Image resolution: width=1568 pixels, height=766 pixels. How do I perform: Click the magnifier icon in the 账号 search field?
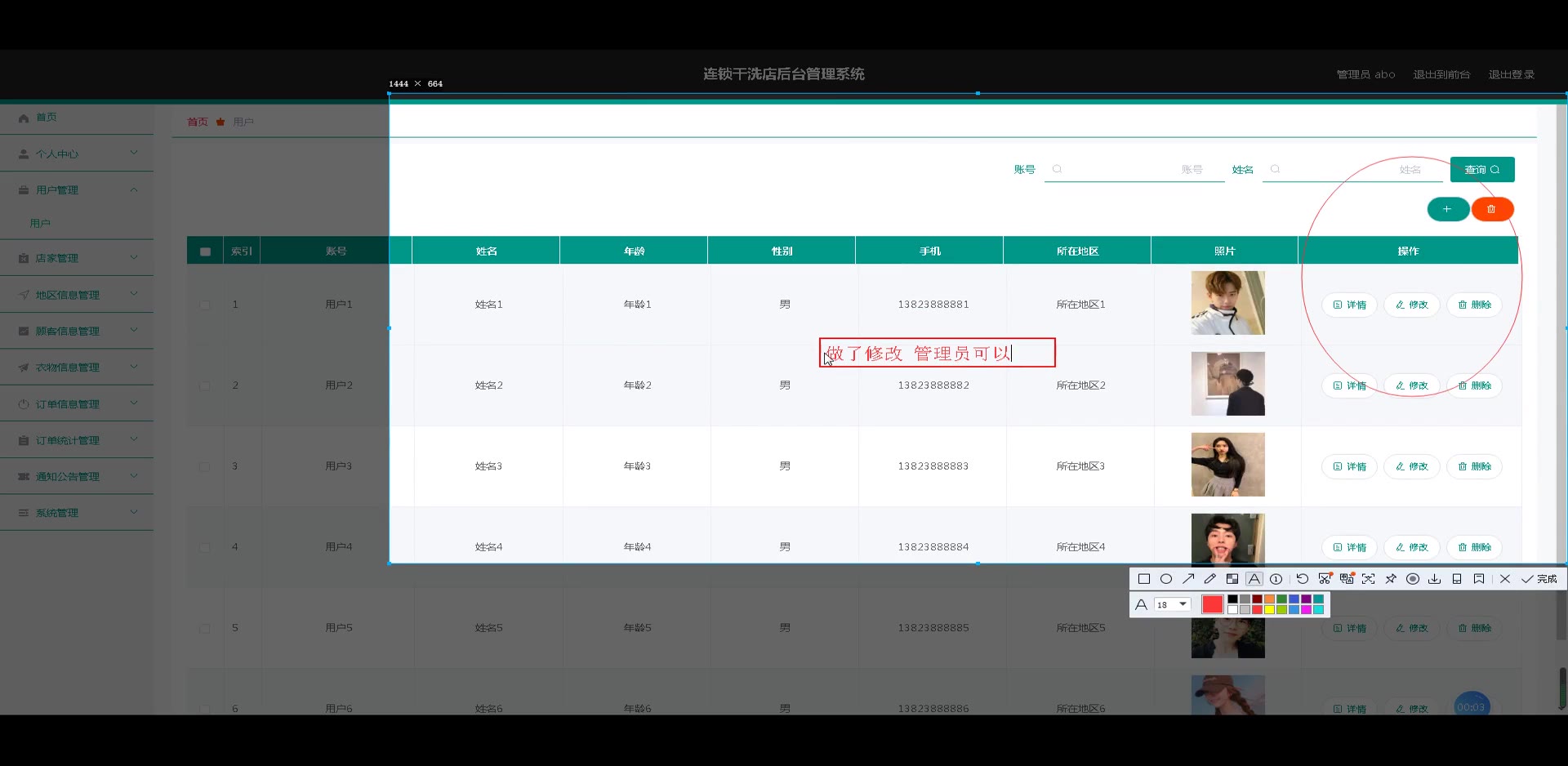pyautogui.click(x=1057, y=169)
